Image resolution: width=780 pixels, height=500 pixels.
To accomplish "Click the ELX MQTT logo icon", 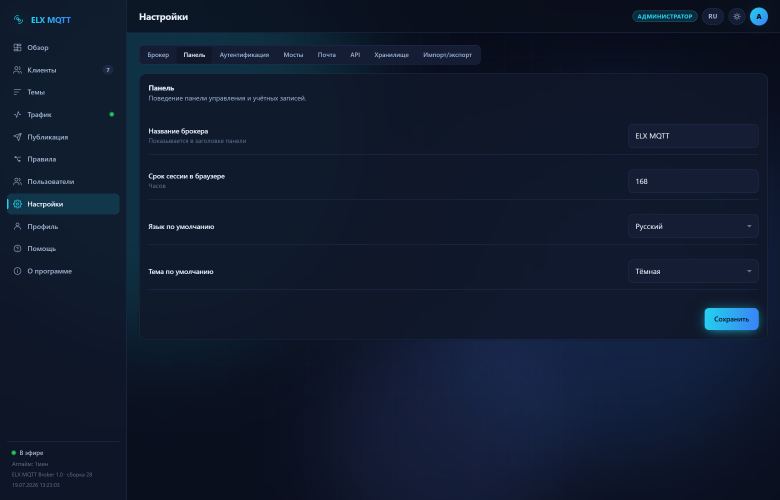I will [18, 20].
